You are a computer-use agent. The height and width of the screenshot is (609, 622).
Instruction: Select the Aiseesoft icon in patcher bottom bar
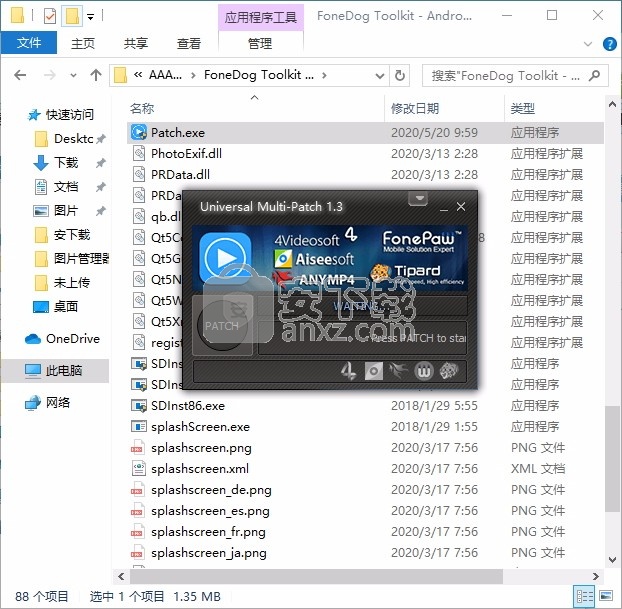[x=374, y=371]
